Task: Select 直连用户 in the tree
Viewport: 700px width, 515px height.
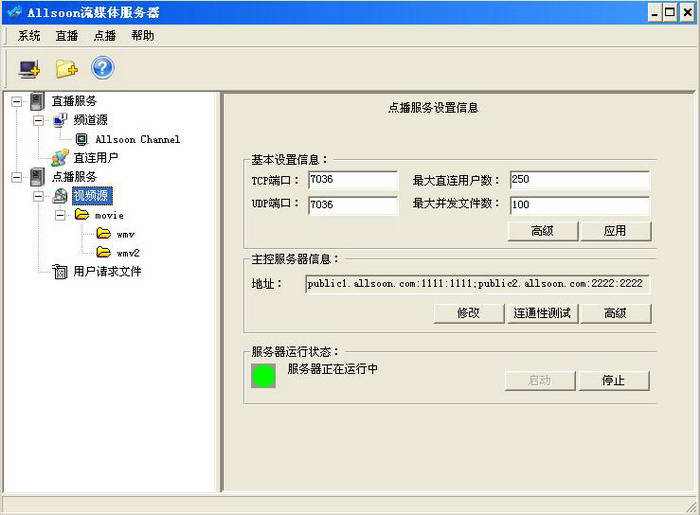Action: click(96, 158)
